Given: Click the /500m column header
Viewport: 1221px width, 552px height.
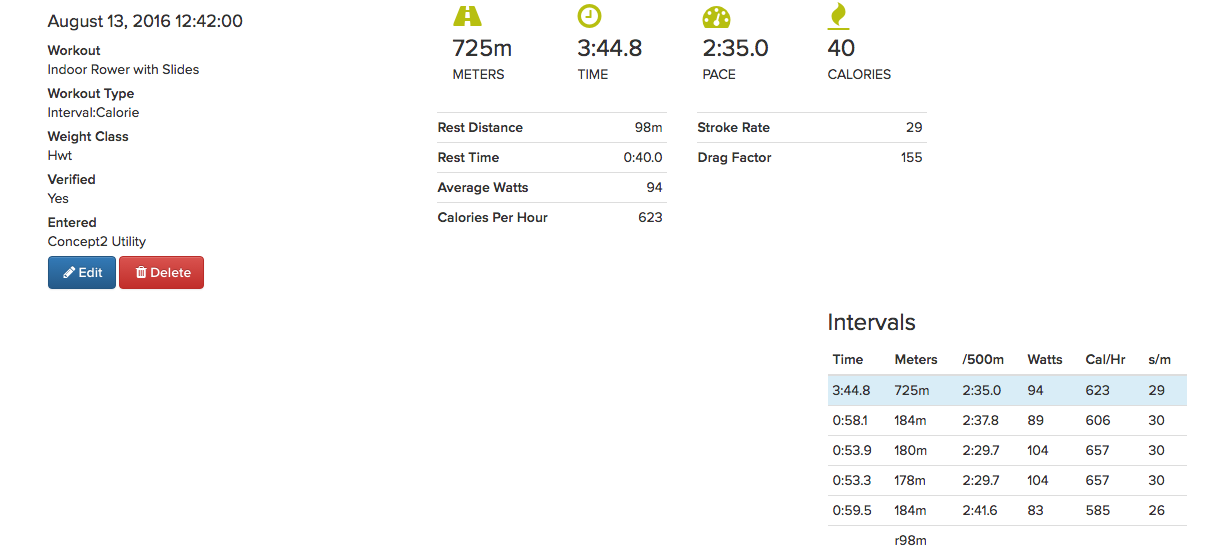Looking at the screenshot, I should [x=980, y=359].
